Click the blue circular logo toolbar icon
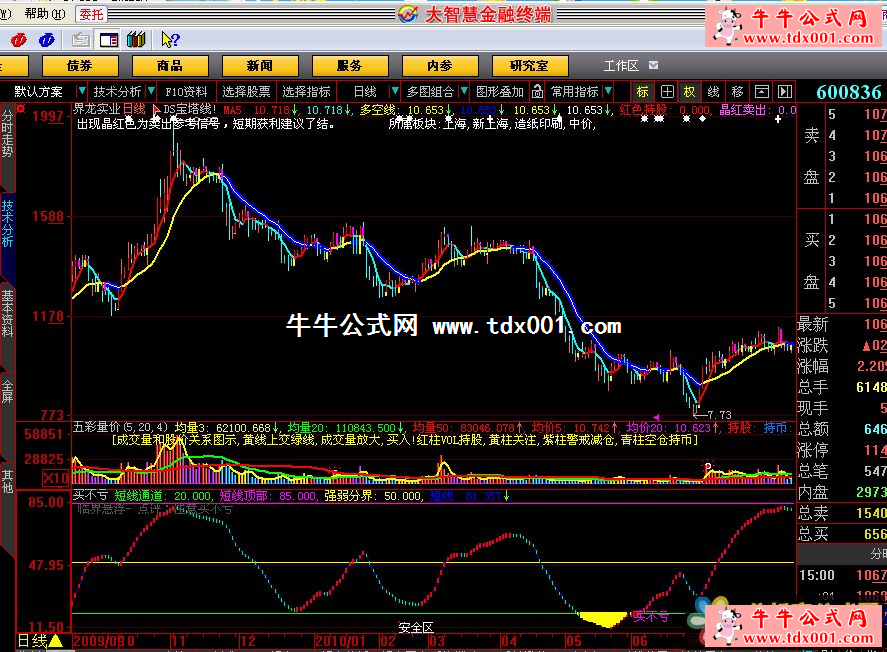887x652 pixels. point(46,40)
